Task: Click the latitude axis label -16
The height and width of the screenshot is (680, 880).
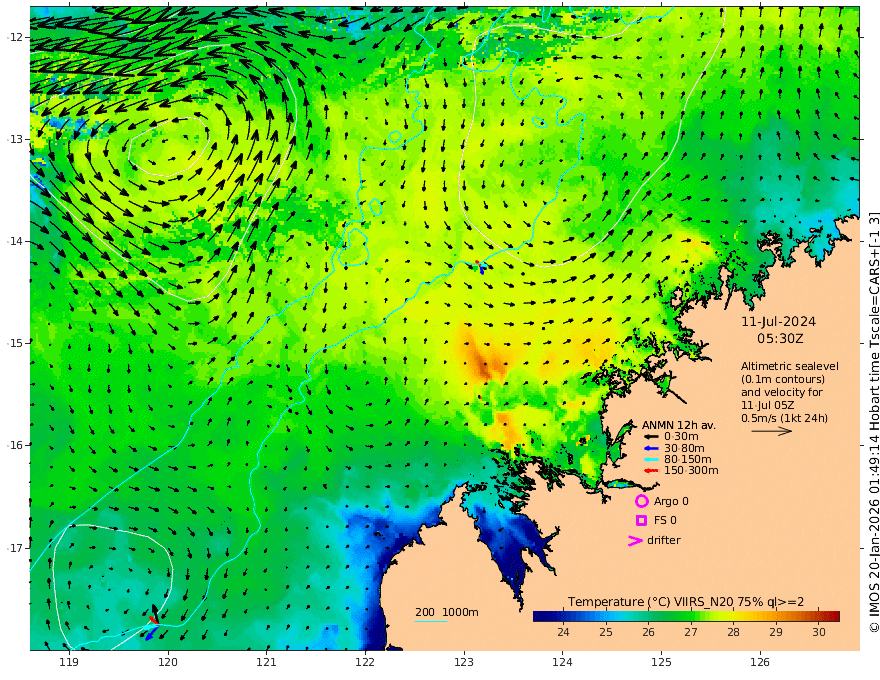Action: click(x=15, y=445)
